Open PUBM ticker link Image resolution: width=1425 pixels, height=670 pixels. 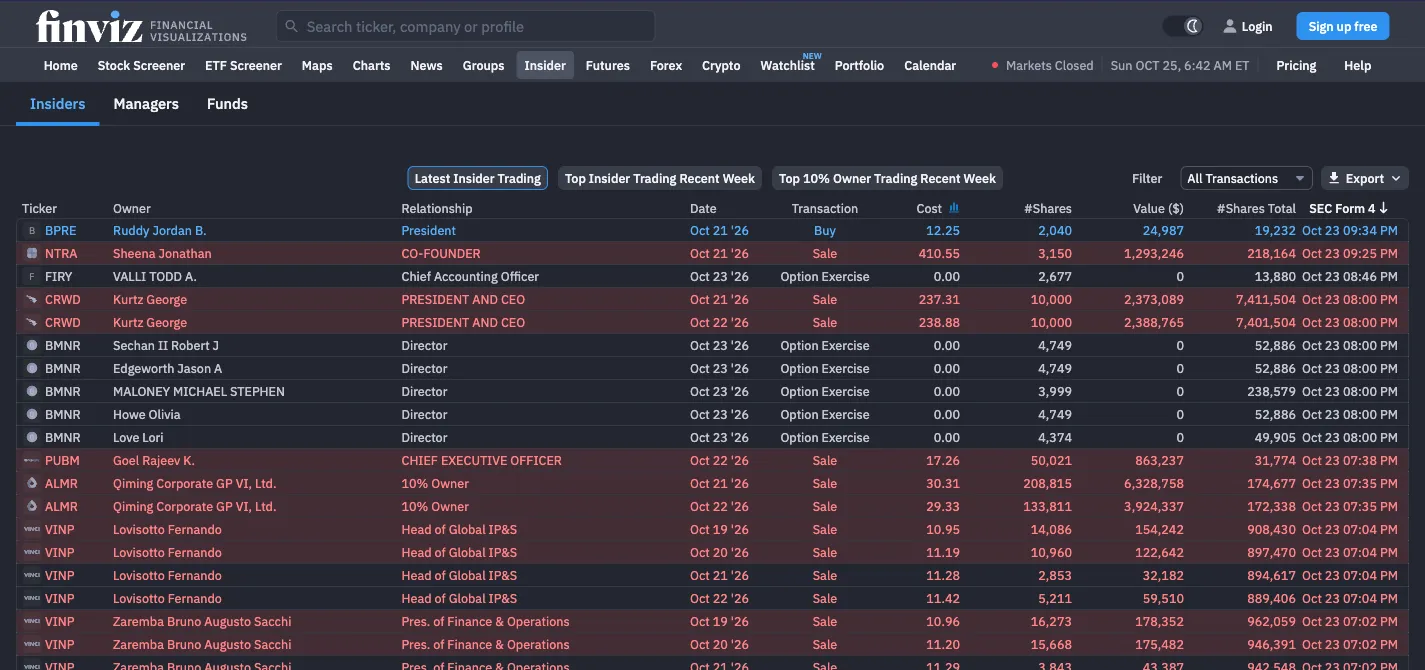(x=62, y=461)
